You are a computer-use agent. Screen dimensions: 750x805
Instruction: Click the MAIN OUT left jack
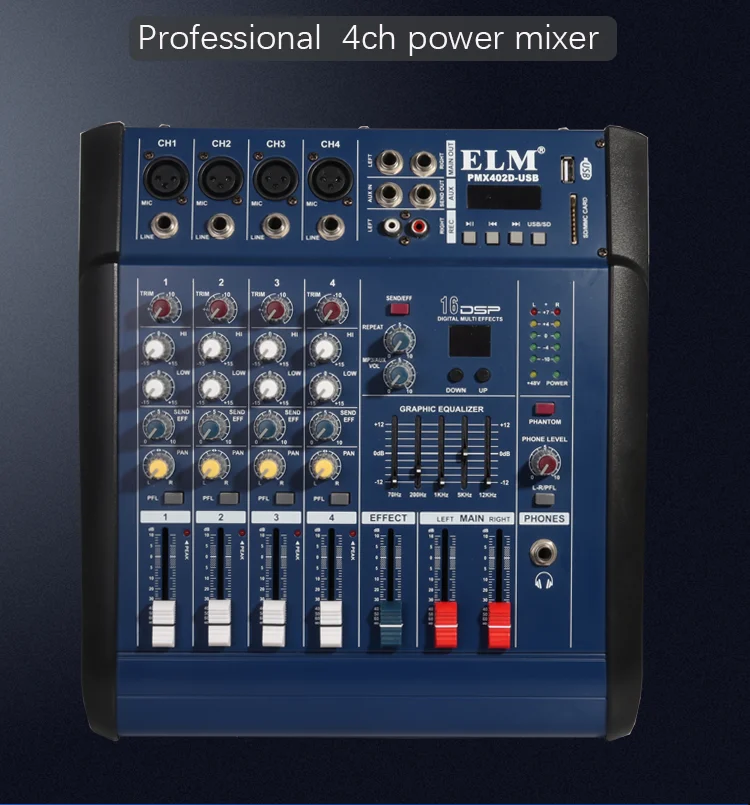coord(389,161)
